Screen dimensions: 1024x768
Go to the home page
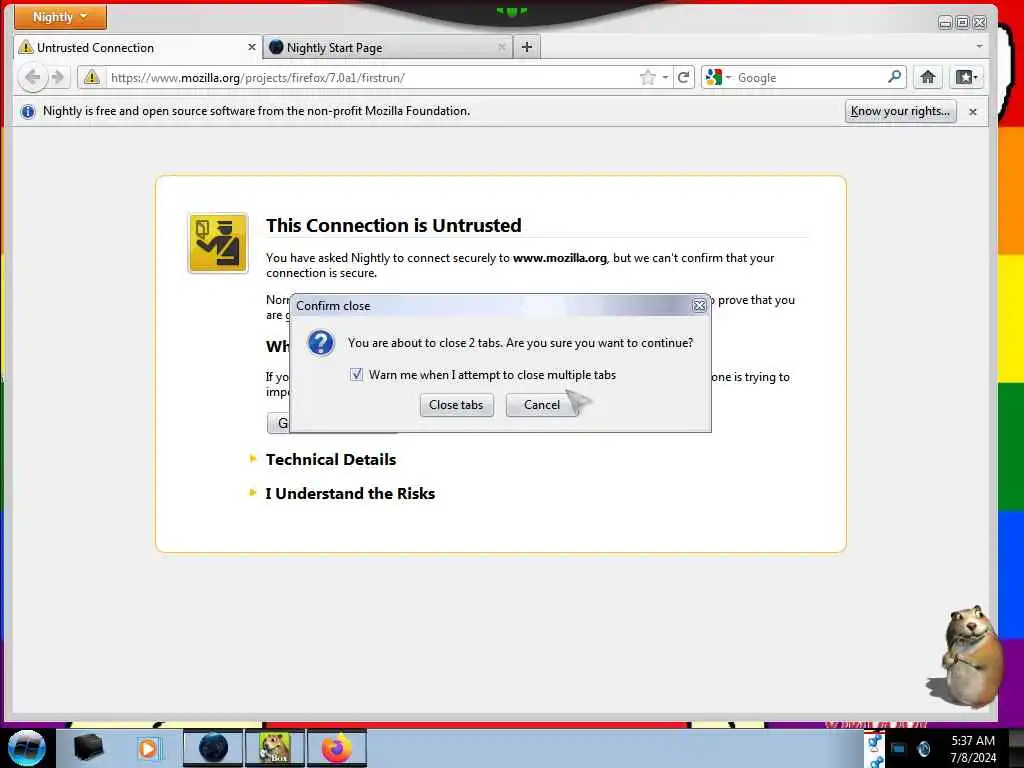[x=927, y=78]
